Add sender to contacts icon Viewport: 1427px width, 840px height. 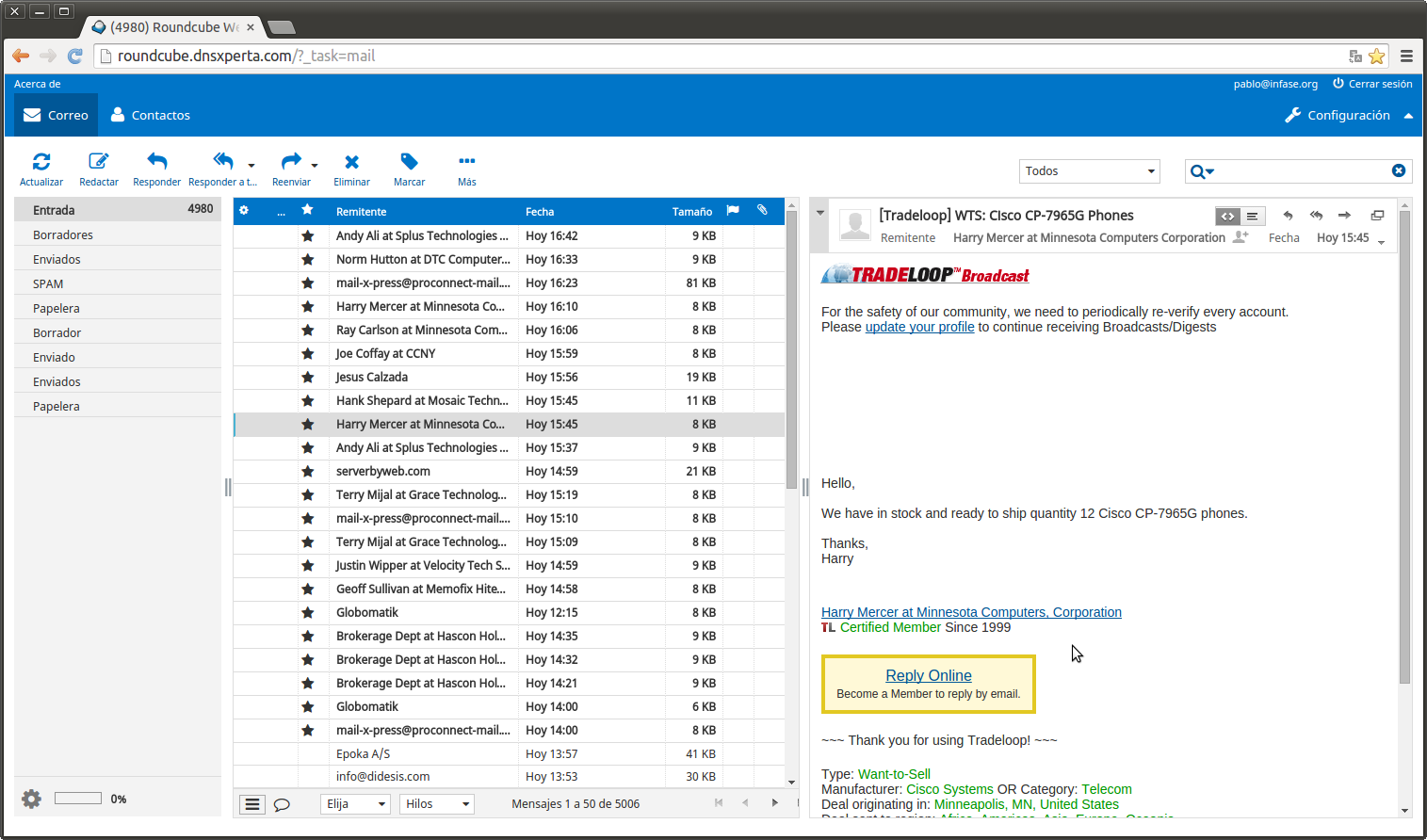pyautogui.click(x=1241, y=237)
